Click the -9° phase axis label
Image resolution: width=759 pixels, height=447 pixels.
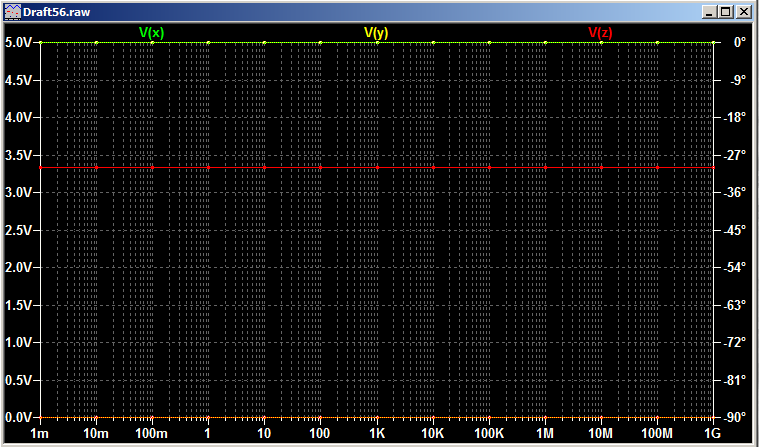(738, 80)
